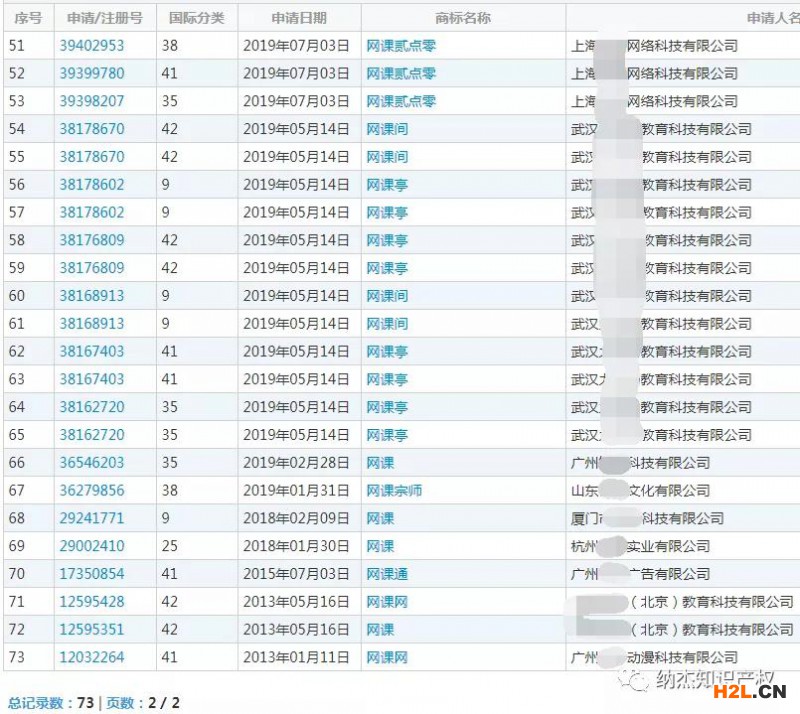Open registration 38176809 in row 59
Image resolution: width=800 pixels, height=714 pixels.
(92, 268)
